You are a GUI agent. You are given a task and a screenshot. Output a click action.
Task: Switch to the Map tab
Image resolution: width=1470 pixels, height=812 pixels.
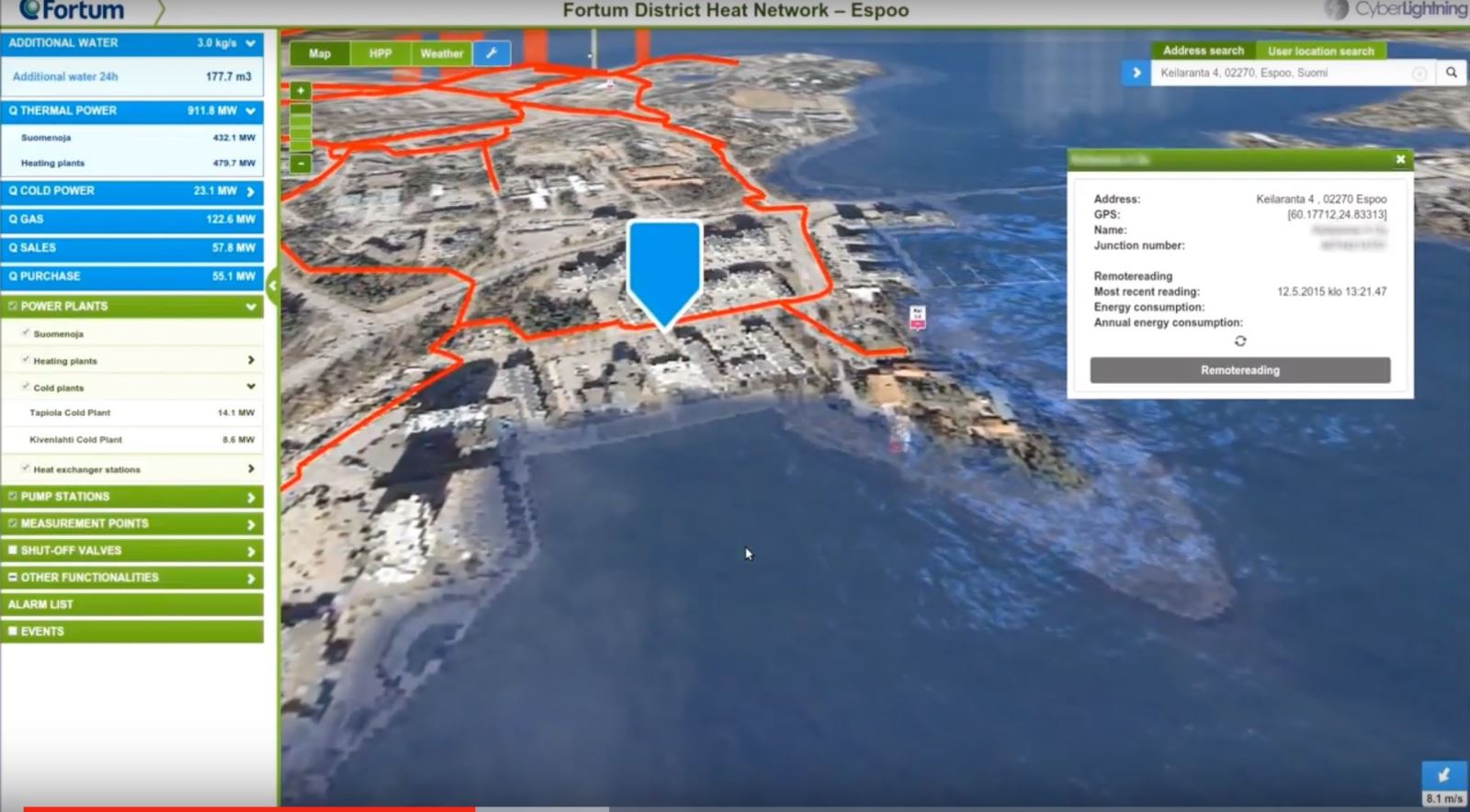click(x=320, y=53)
